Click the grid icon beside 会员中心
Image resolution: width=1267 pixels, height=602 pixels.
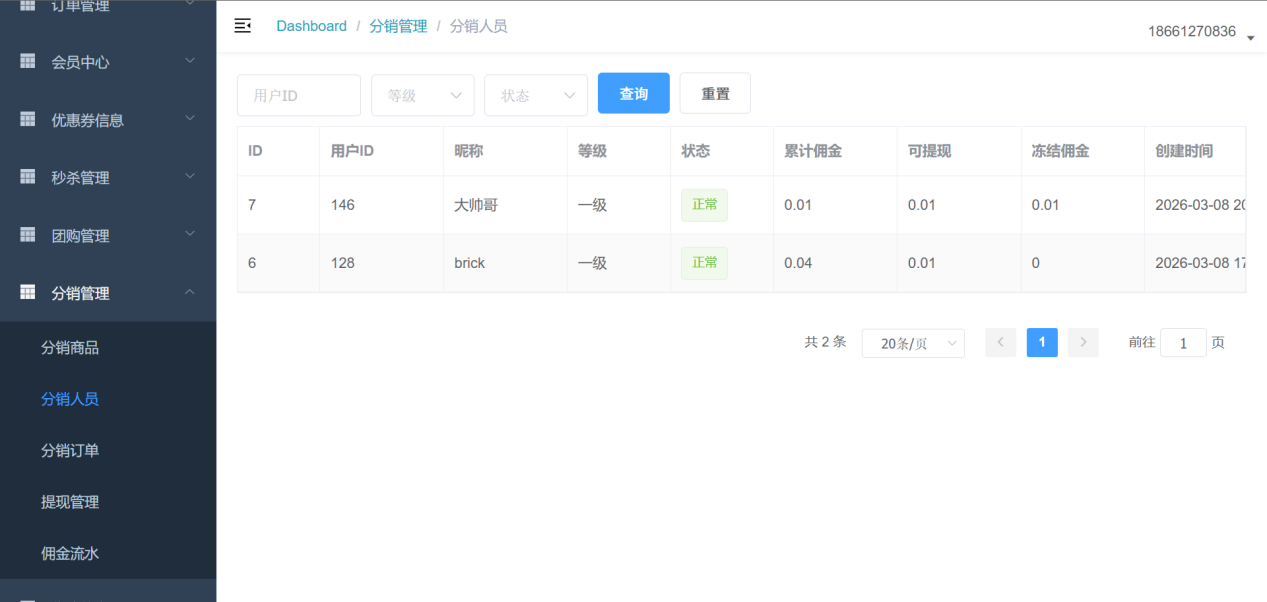(x=28, y=62)
